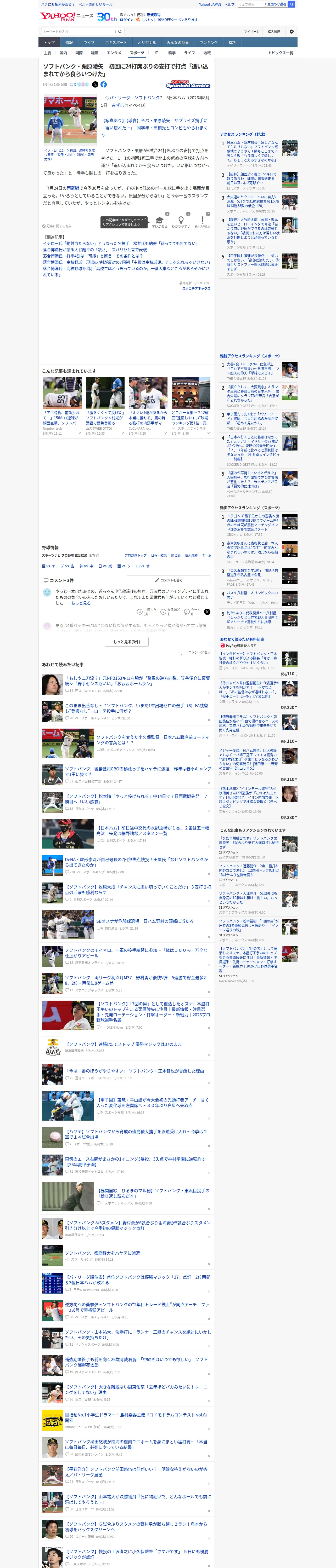The width and height of the screenshot is (336, 1568).
Task: Select the エンタメ category tab
Action: coord(114,53)
